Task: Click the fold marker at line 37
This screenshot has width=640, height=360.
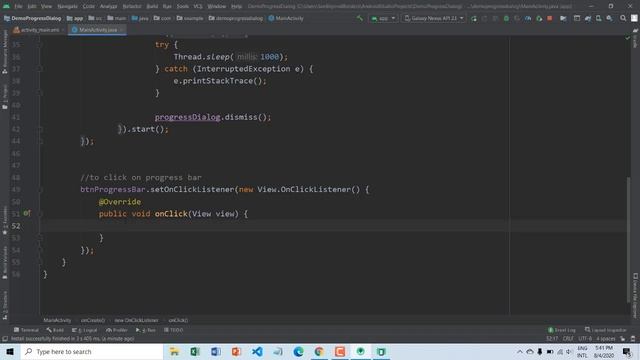Action: click(x=41, y=69)
